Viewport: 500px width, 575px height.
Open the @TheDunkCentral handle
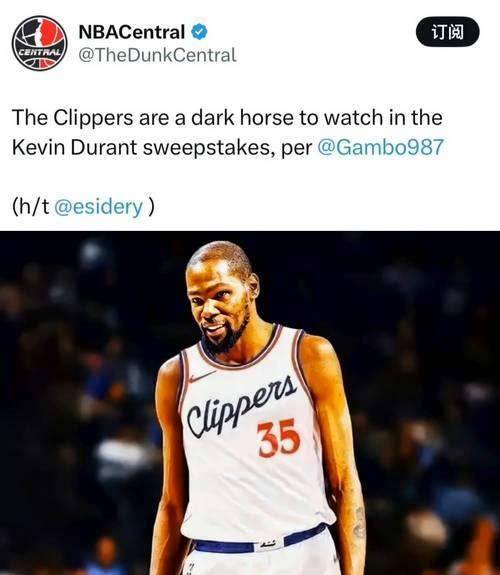pyautogui.click(x=157, y=55)
